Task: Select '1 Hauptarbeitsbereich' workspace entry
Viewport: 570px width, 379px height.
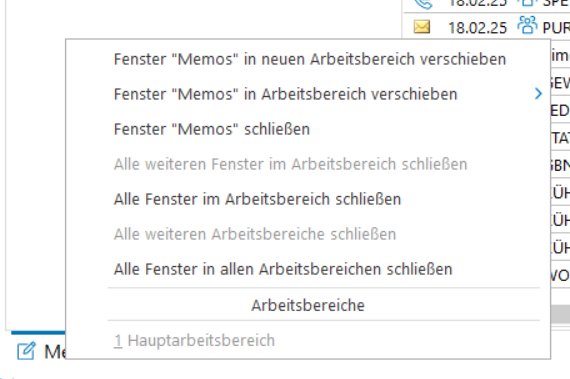Action: (x=194, y=340)
